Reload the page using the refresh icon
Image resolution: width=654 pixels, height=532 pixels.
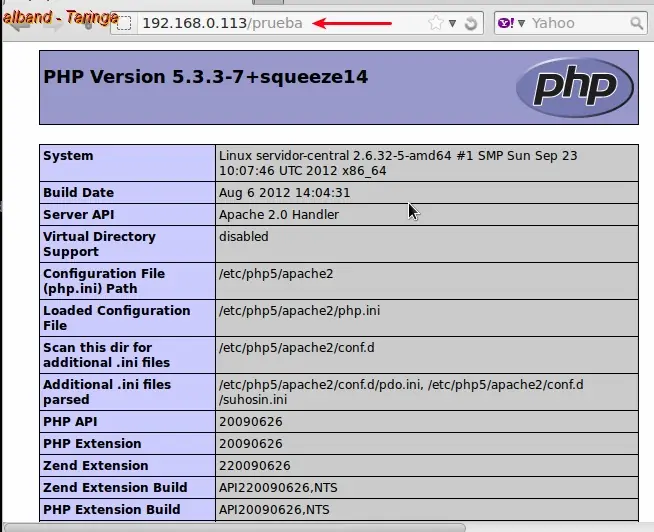[x=470, y=23]
